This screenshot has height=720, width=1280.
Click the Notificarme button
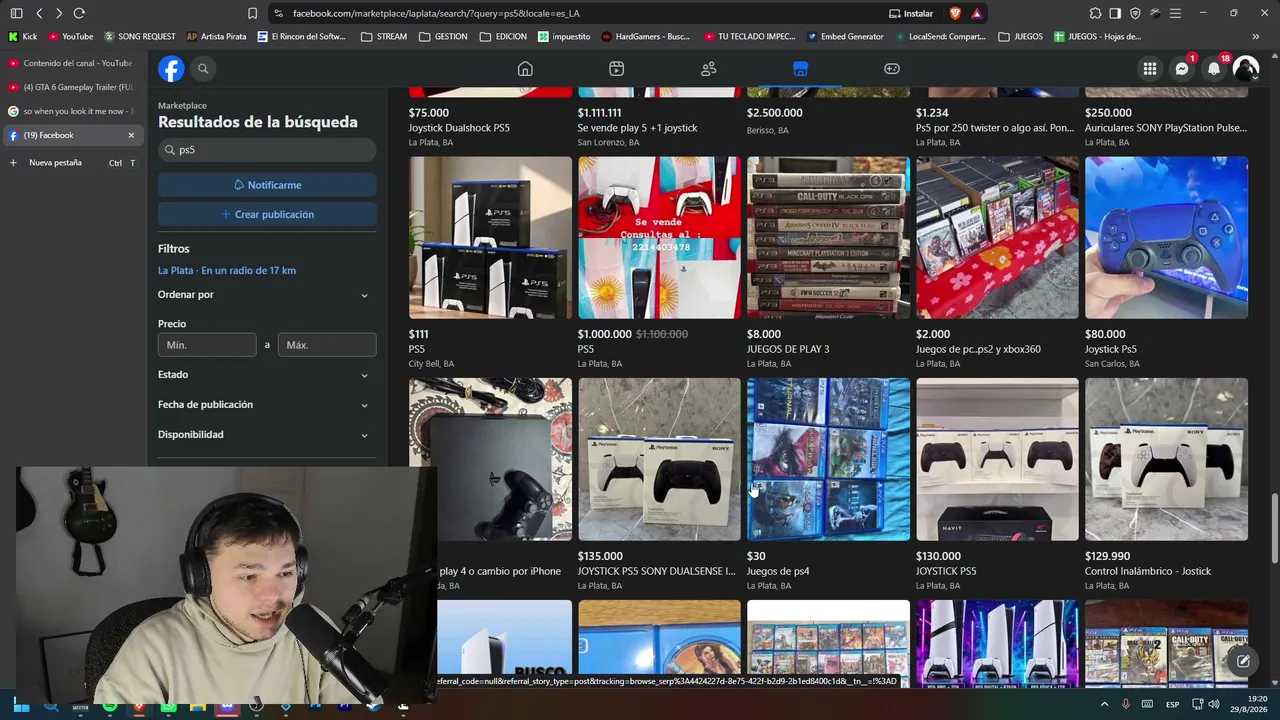click(267, 185)
